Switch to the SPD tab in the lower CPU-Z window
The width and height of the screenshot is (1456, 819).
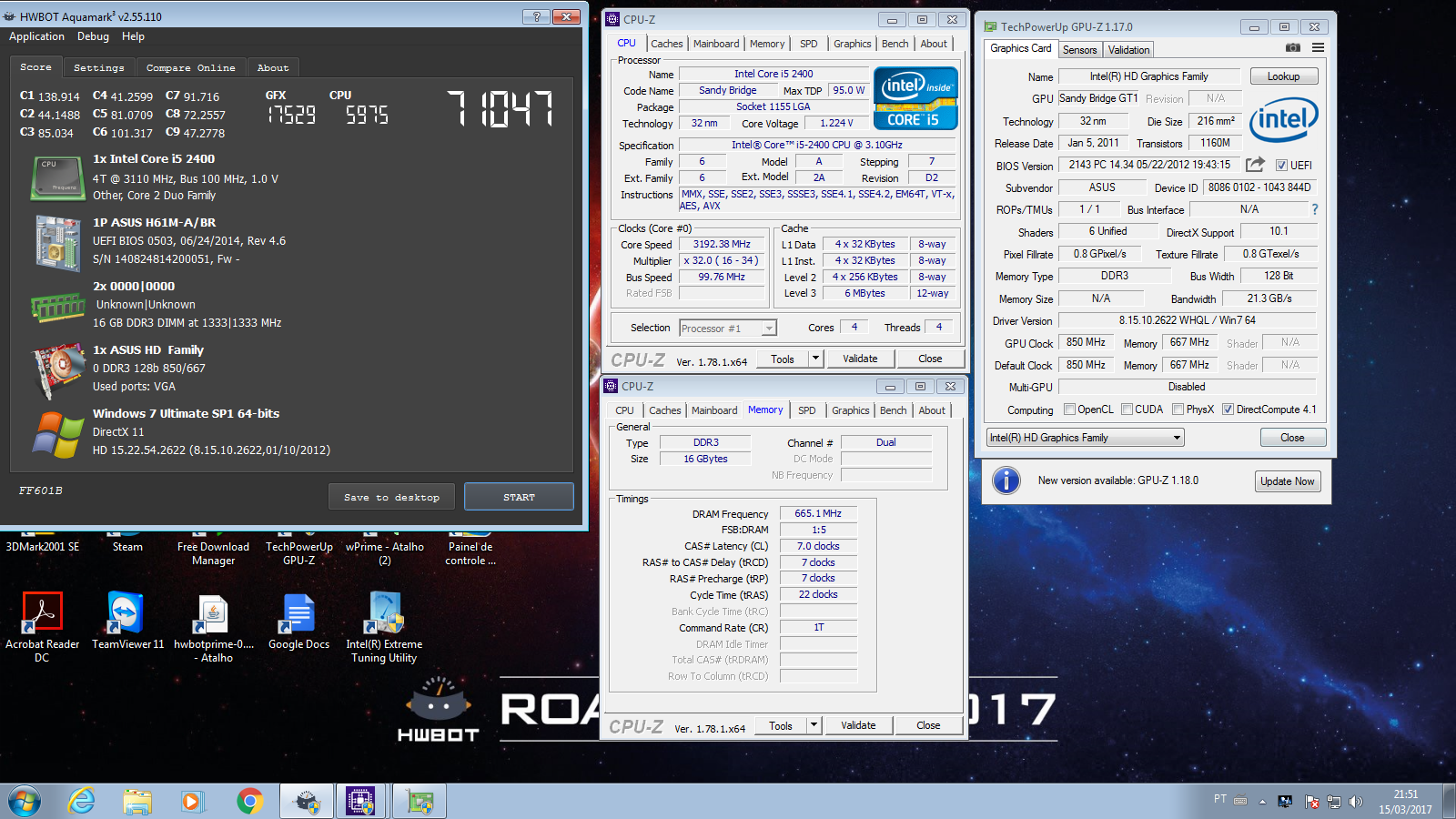(x=806, y=410)
